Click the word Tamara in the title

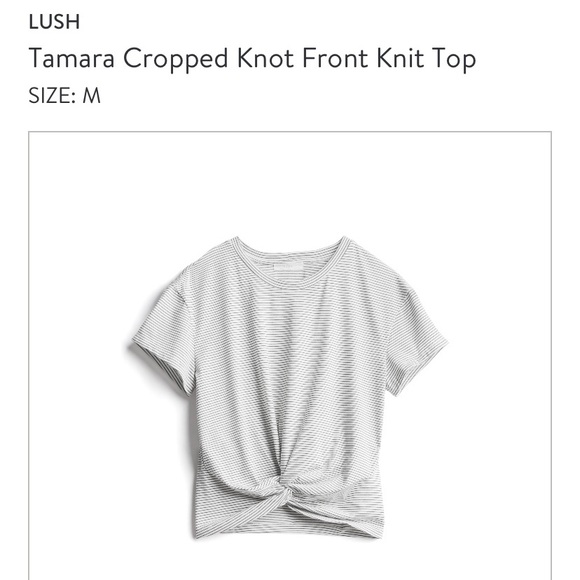(72, 58)
